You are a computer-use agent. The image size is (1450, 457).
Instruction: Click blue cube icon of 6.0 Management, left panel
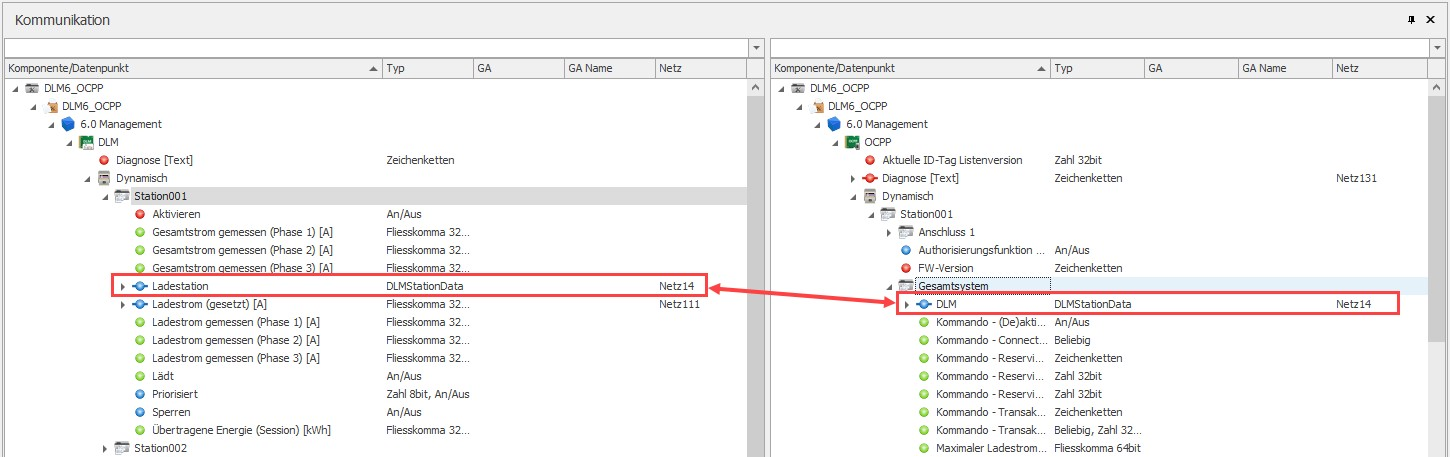pos(68,124)
